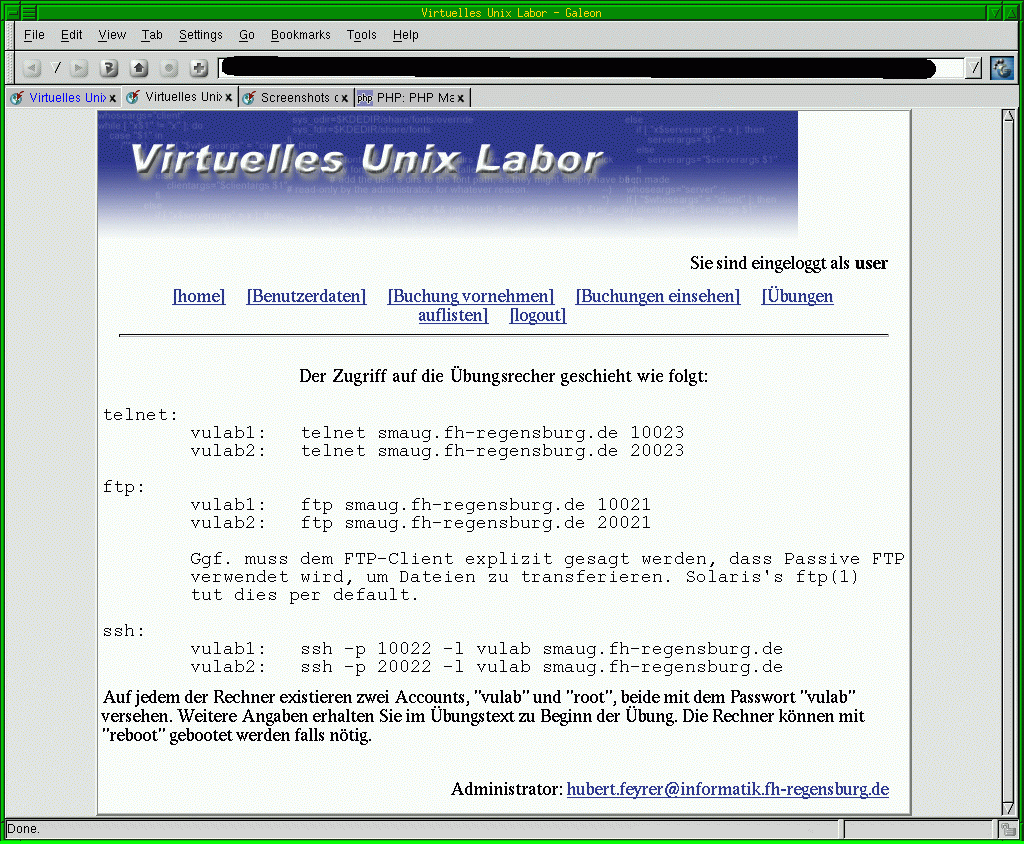Click the Screenshots tab favicon
The image size is (1024, 844).
click(248, 98)
